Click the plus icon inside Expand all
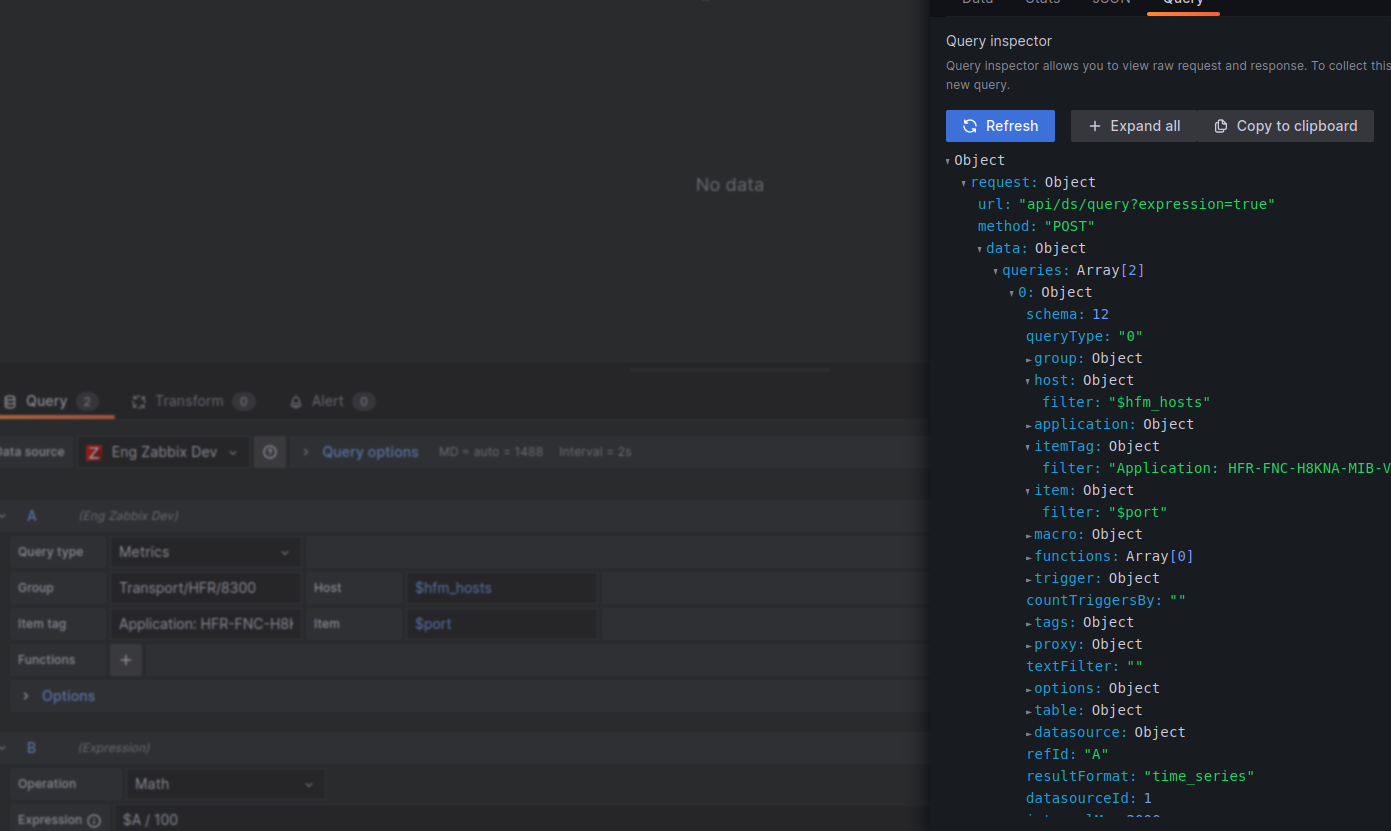The height and width of the screenshot is (831, 1391). pyautogui.click(x=1094, y=126)
